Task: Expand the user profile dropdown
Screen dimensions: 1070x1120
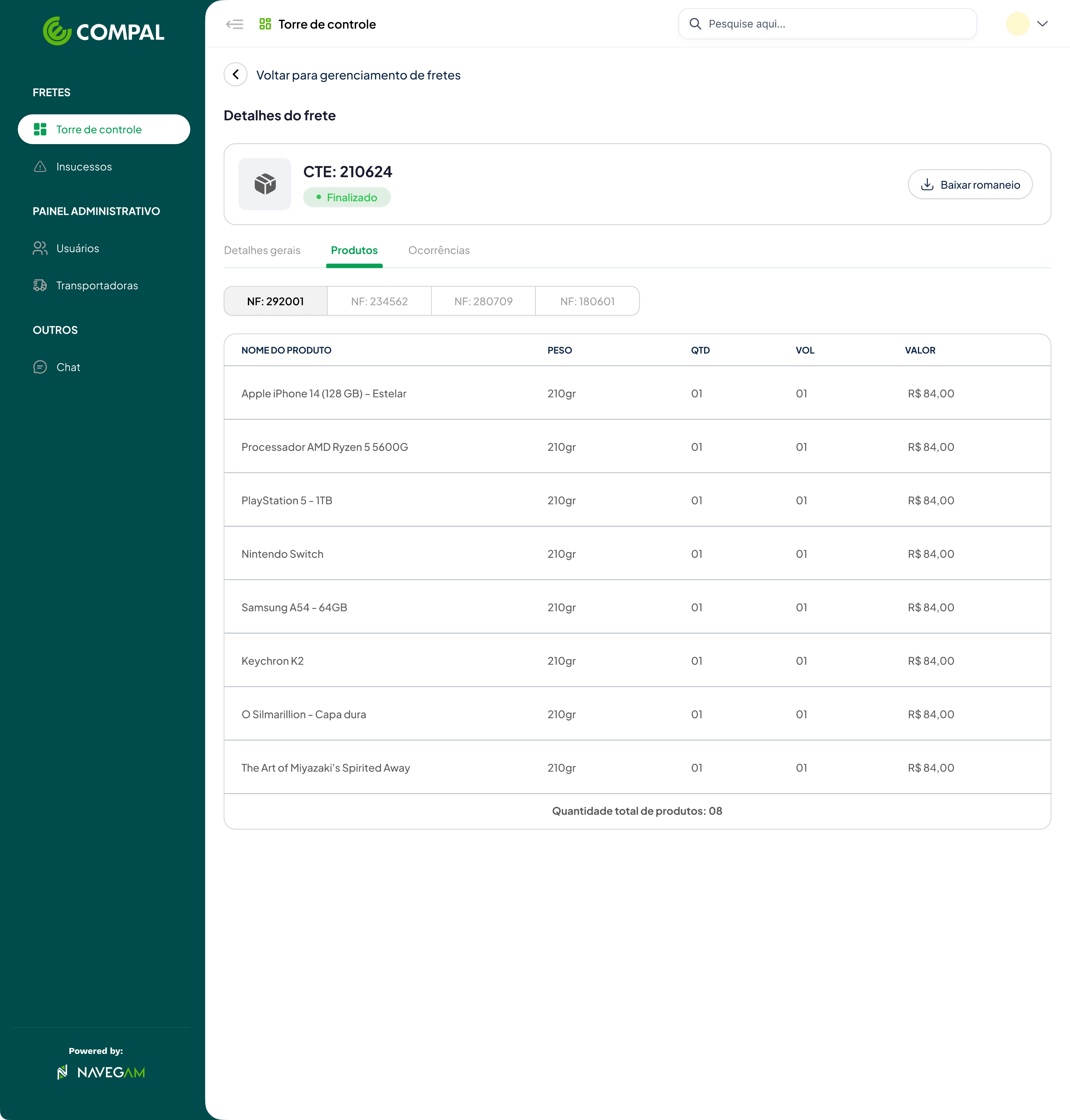Action: click(x=1043, y=24)
